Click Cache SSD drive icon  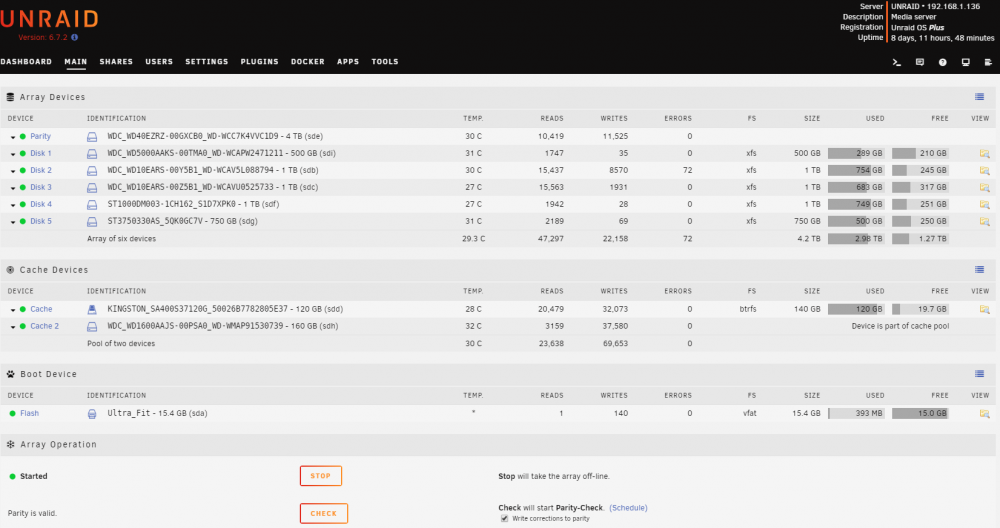(92, 309)
